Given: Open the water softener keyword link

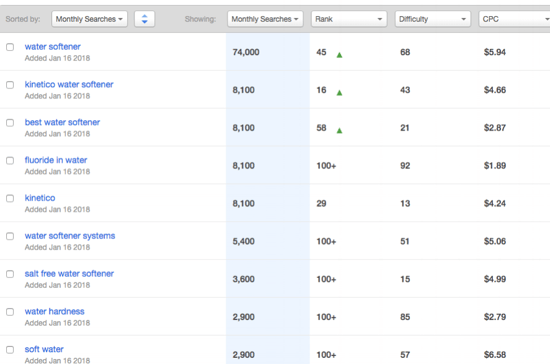Looking at the screenshot, I should point(53,47).
